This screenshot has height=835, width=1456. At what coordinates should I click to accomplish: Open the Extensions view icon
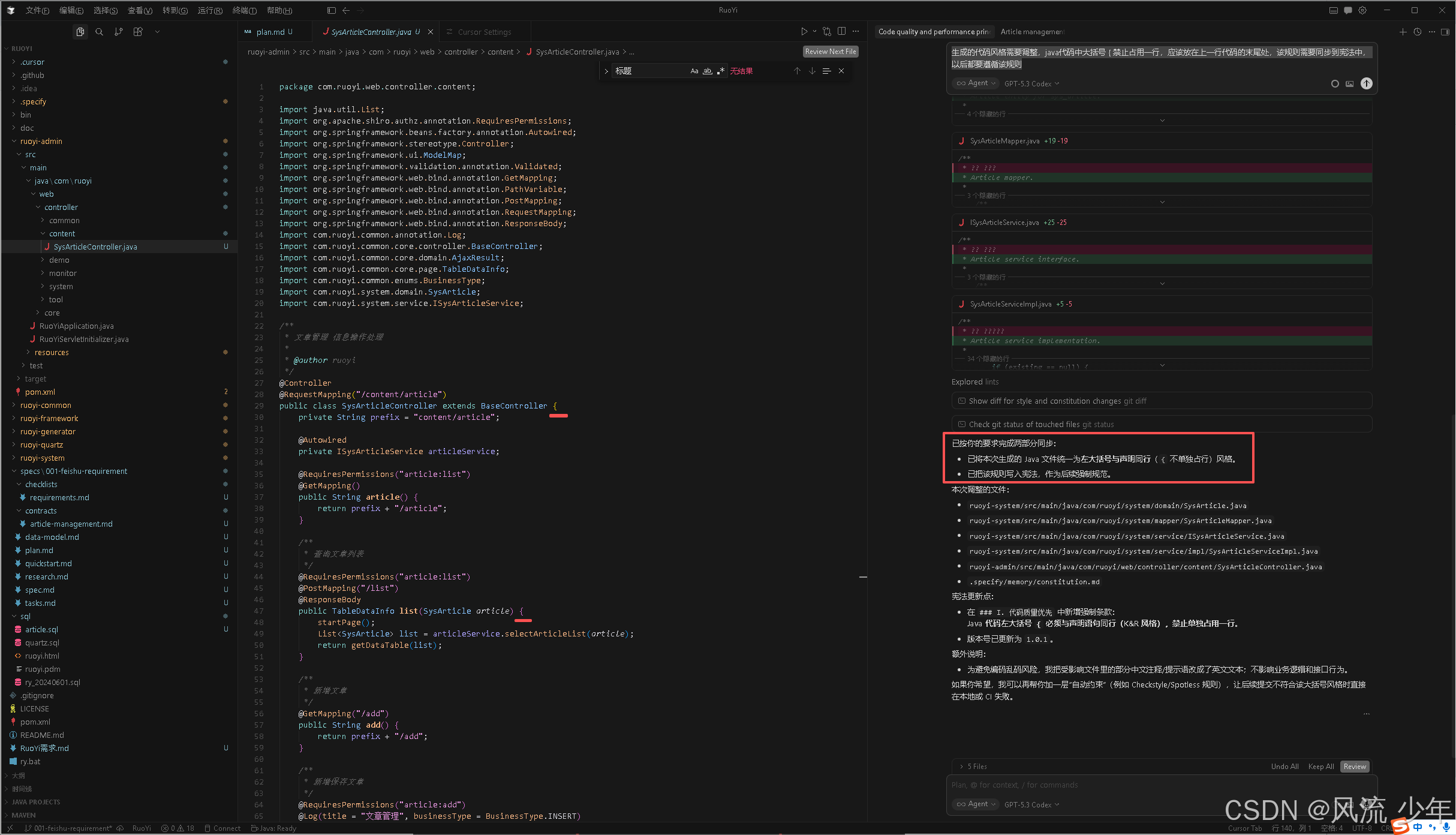click(138, 32)
